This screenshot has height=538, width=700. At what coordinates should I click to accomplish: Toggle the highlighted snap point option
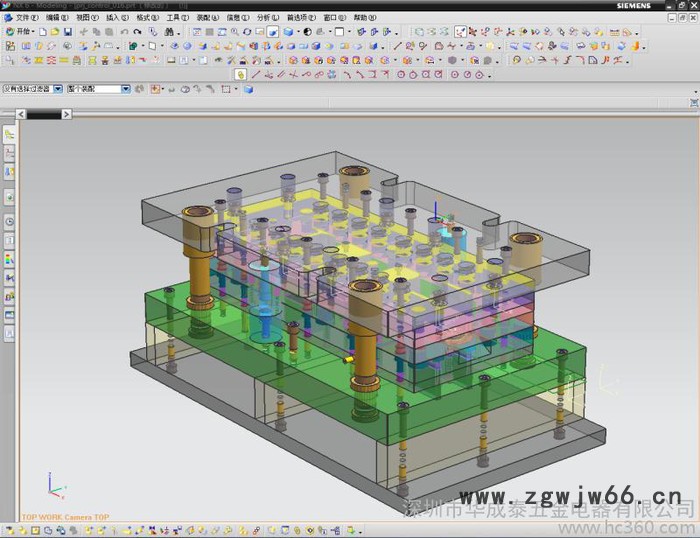(x=460, y=32)
